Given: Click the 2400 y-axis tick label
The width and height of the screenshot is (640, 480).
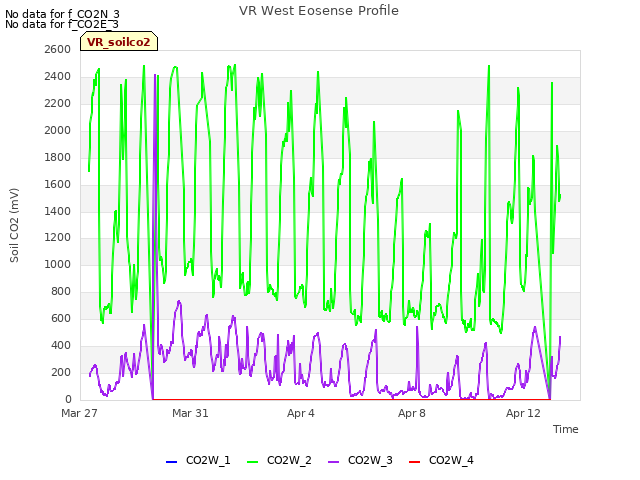Looking at the screenshot, I should pos(58,76).
